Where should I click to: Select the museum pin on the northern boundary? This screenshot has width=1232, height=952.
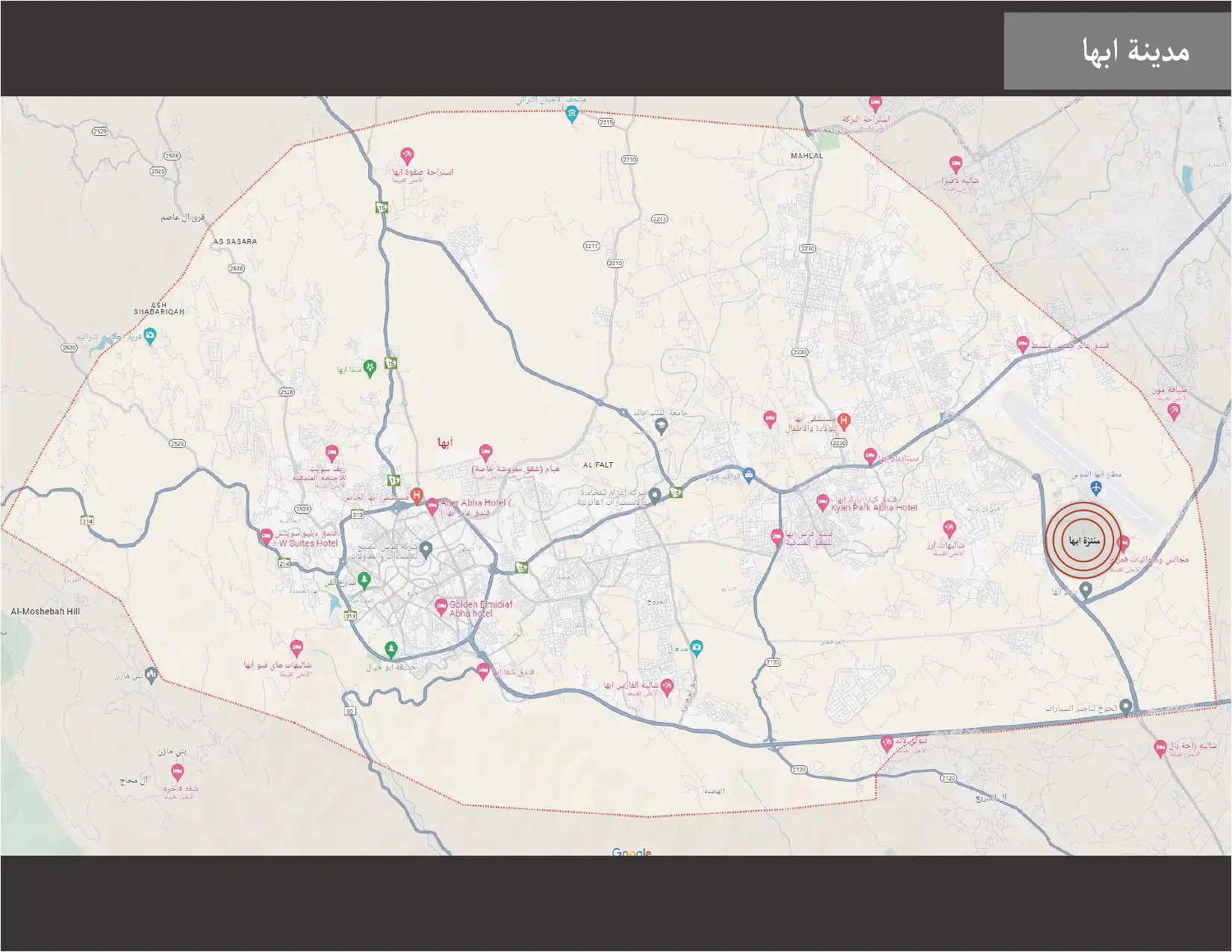pyautogui.click(x=571, y=114)
